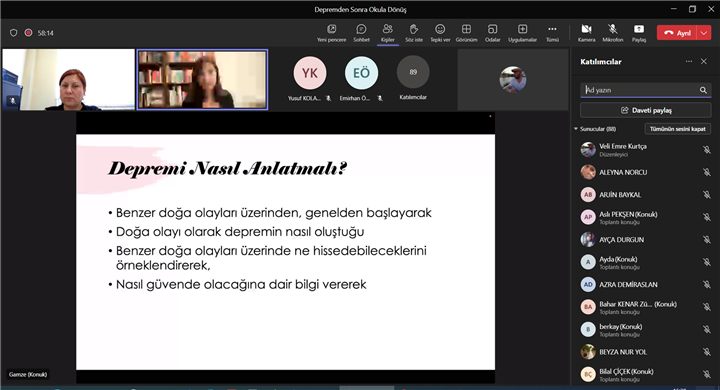Toggle the Kişiler people panel
Image resolution: width=720 pixels, height=390 pixels.
388,33
